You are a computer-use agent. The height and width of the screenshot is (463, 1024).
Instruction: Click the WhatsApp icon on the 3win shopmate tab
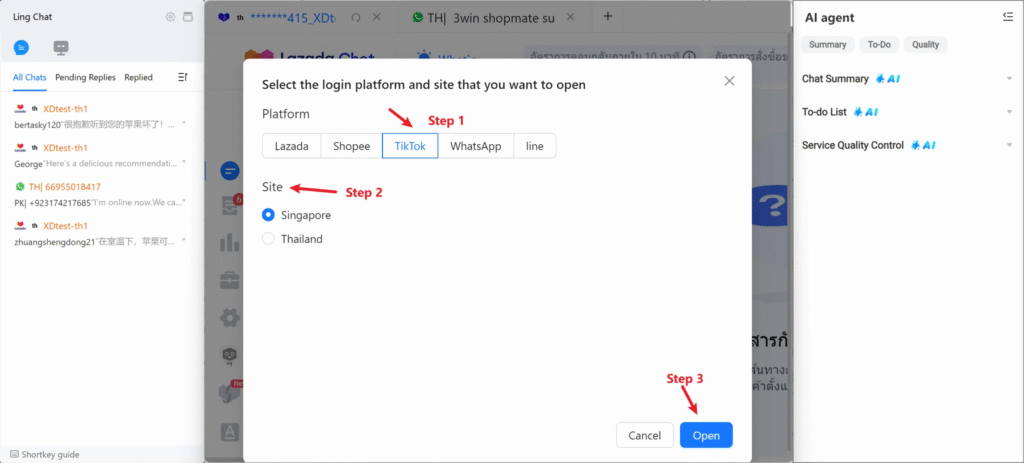click(418, 18)
